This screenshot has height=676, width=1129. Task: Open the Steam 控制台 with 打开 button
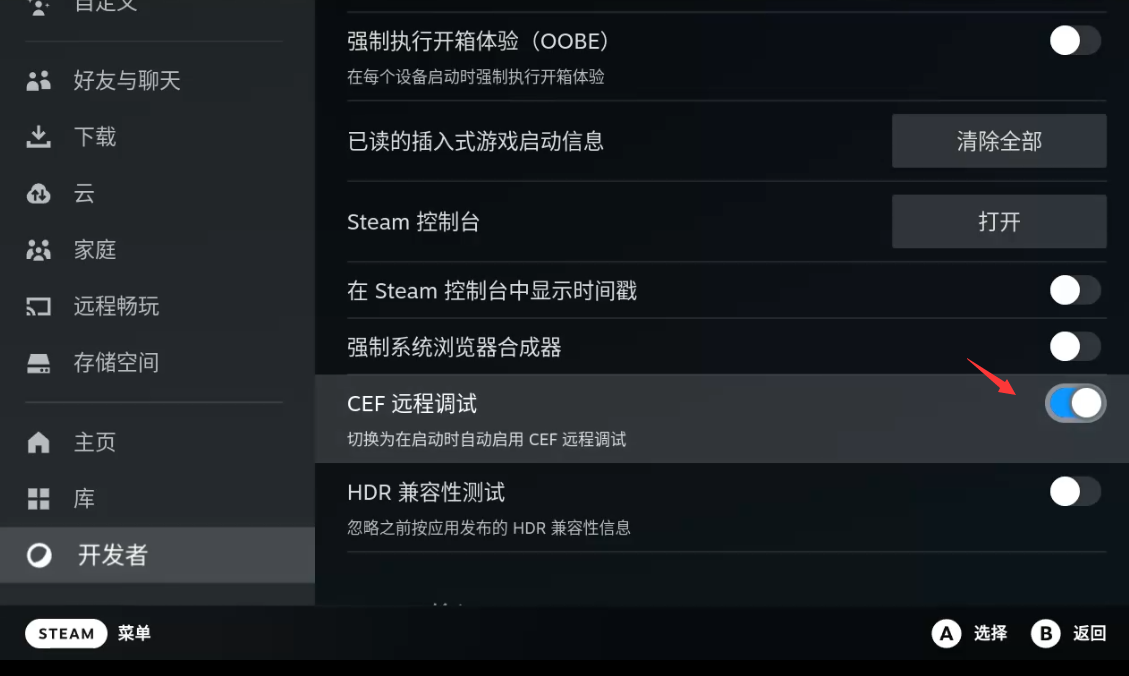999,221
